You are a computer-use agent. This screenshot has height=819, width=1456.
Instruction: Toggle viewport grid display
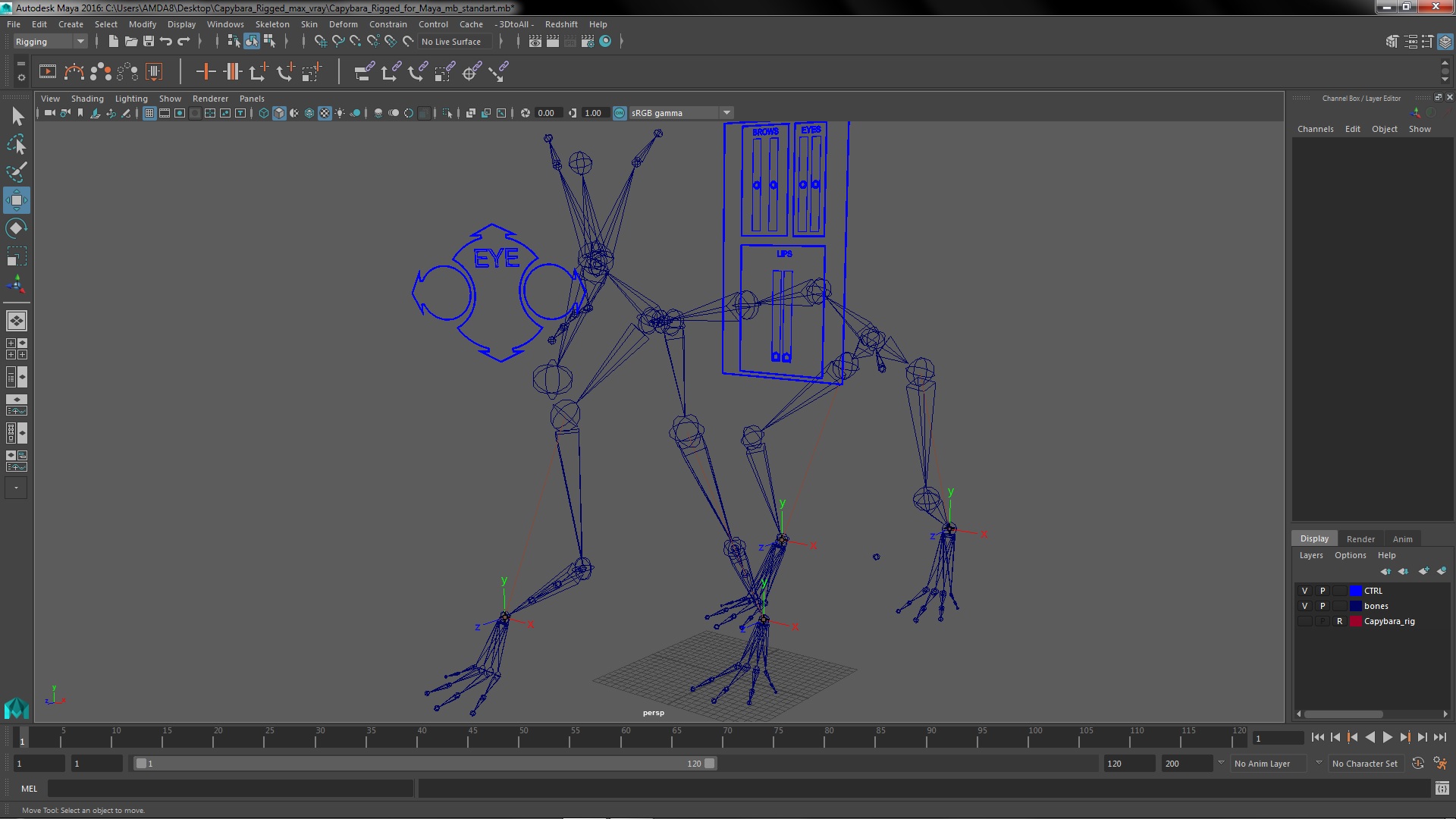(x=149, y=113)
